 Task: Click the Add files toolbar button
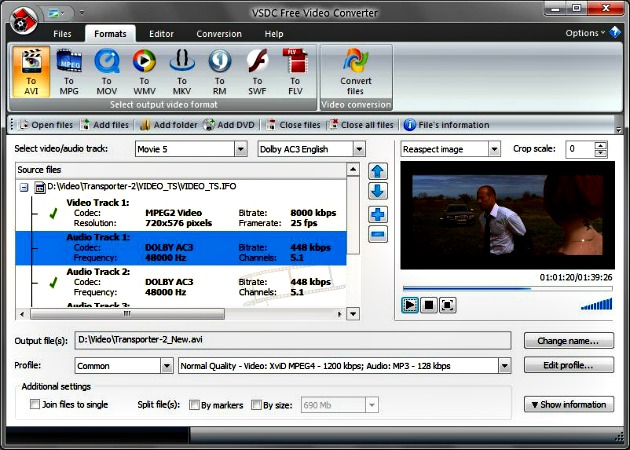pyautogui.click(x=104, y=125)
